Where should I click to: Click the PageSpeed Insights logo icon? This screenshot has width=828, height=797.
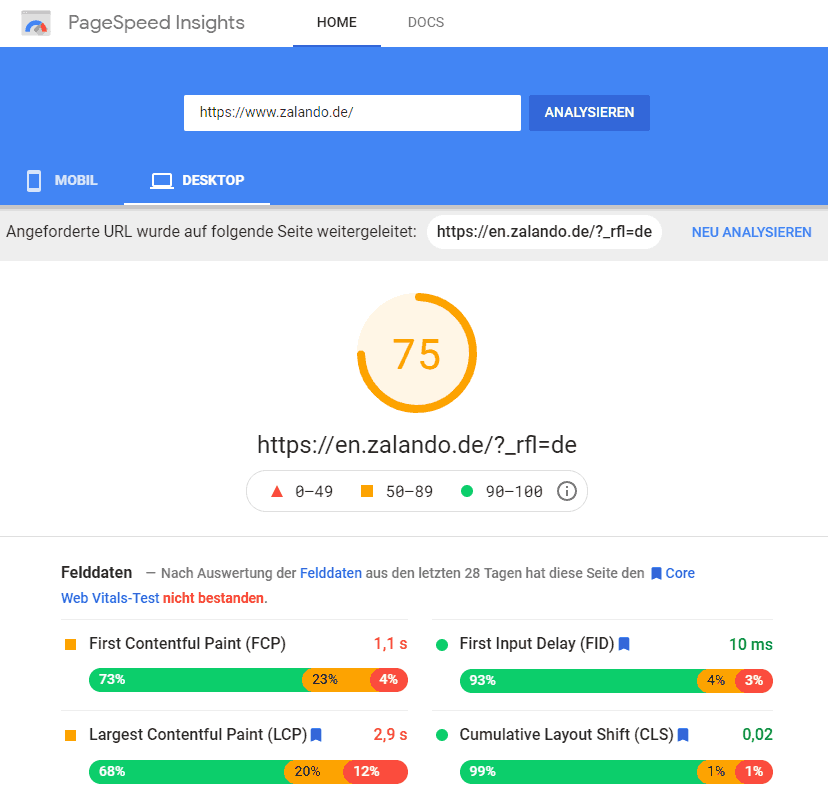click(x=36, y=23)
